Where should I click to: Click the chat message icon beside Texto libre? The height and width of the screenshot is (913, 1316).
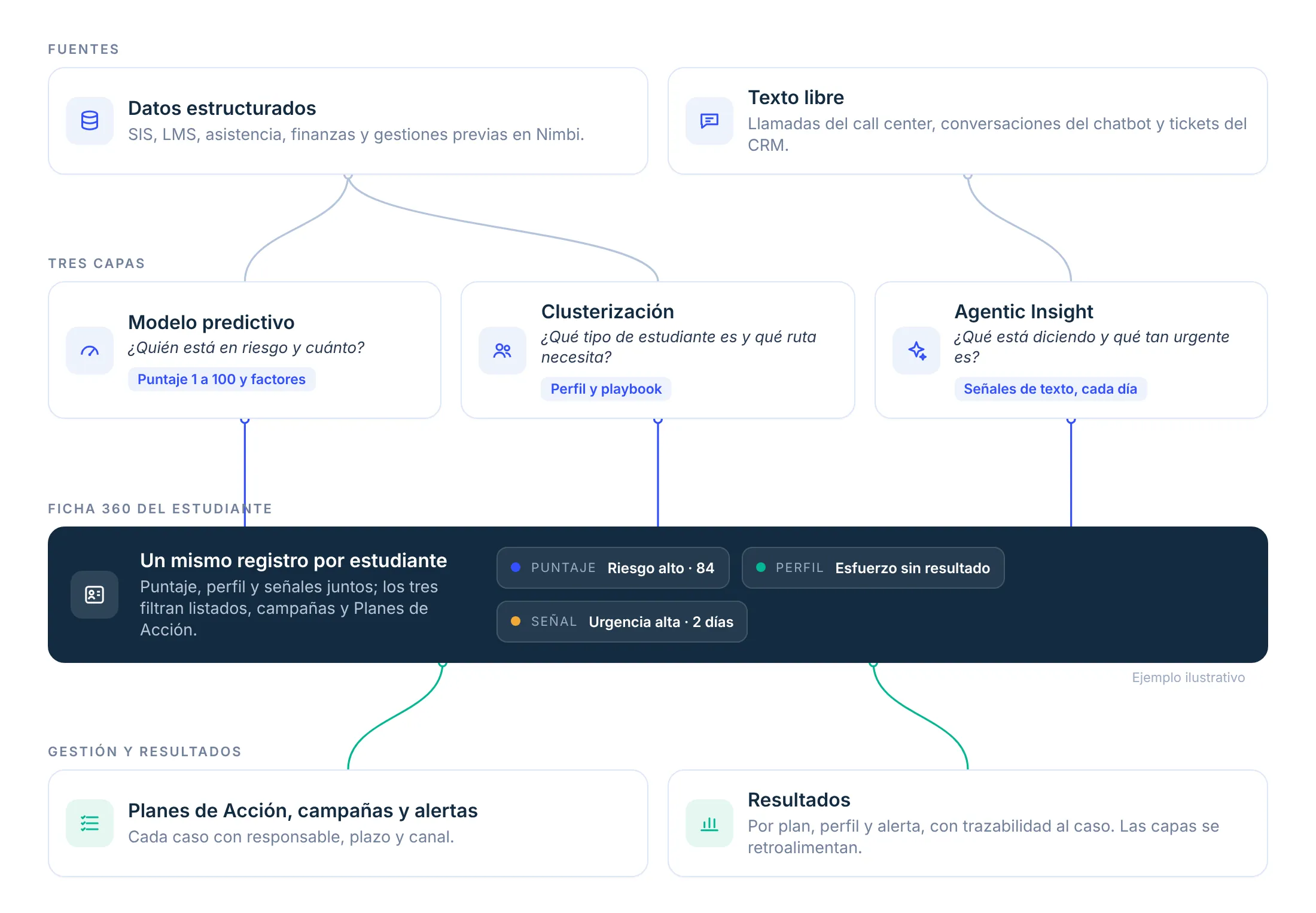[709, 121]
